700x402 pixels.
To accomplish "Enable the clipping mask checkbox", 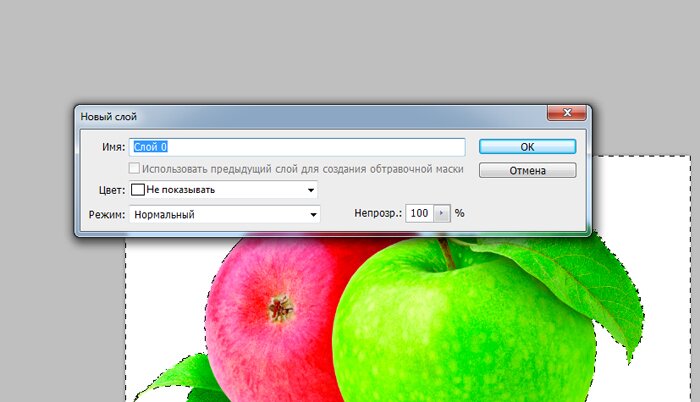I will point(134,168).
